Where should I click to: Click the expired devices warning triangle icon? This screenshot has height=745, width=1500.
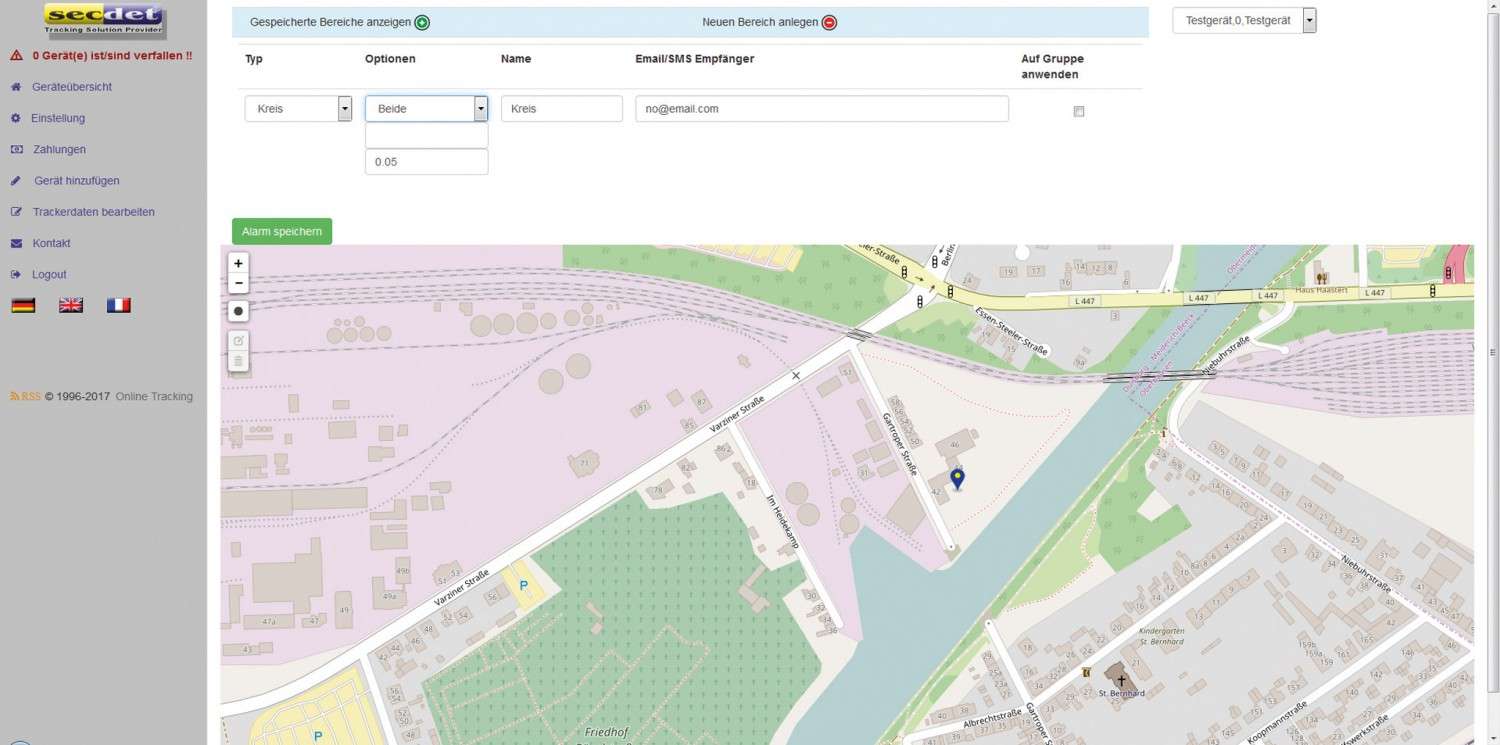coord(16,56)
